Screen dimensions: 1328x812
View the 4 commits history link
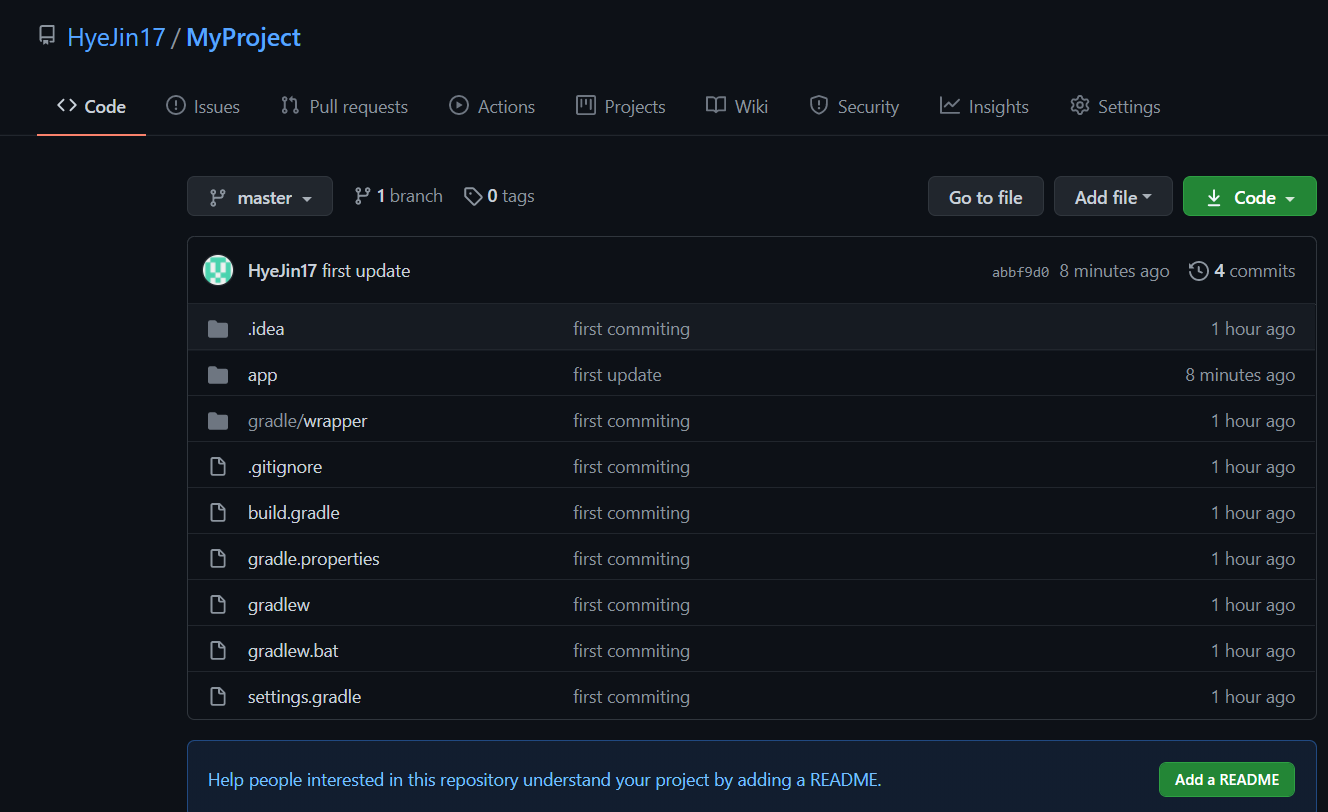1242,271
